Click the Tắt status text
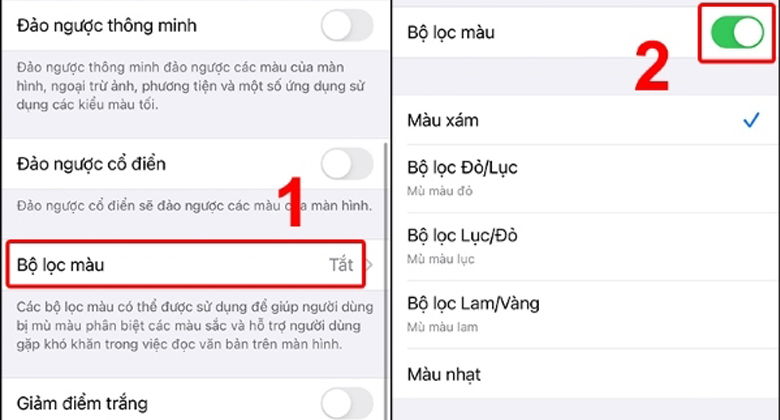780x420 pixels. 341,265
